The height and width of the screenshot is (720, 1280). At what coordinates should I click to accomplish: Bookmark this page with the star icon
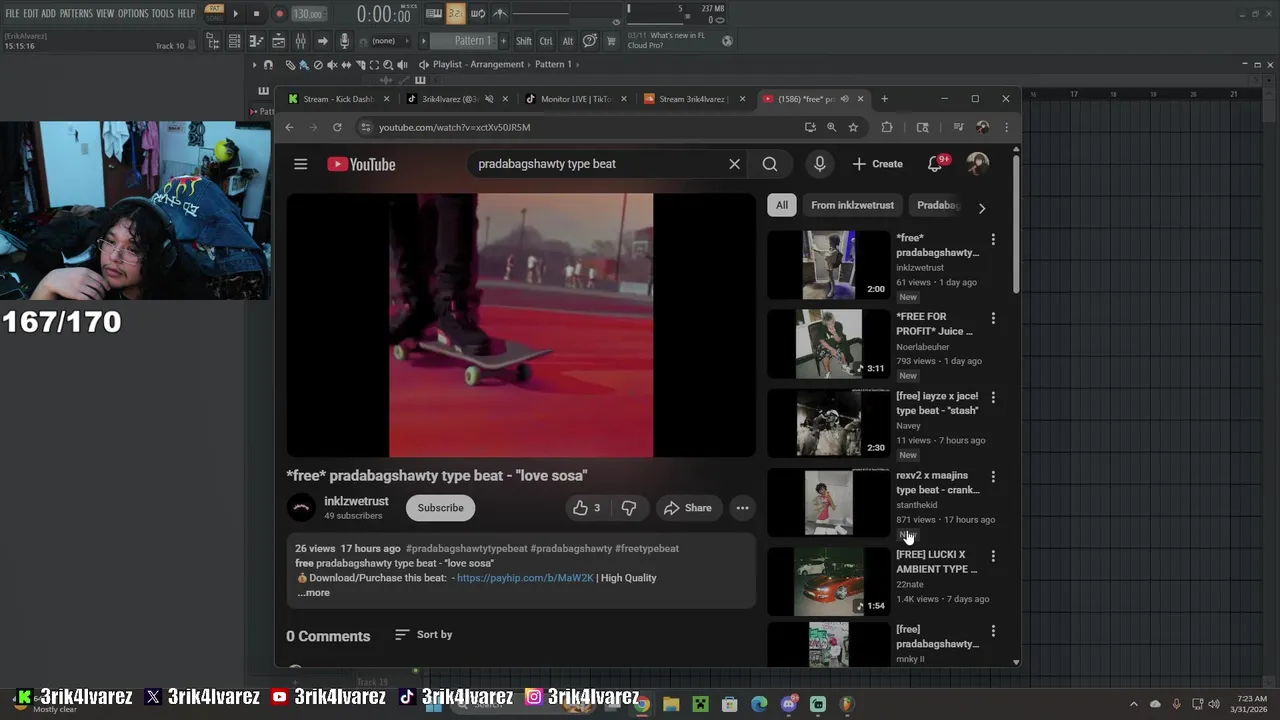[853, 127]
